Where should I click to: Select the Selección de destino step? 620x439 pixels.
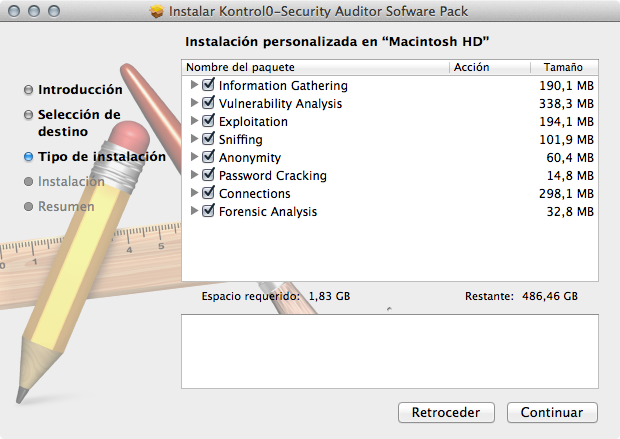coord(72,123)
